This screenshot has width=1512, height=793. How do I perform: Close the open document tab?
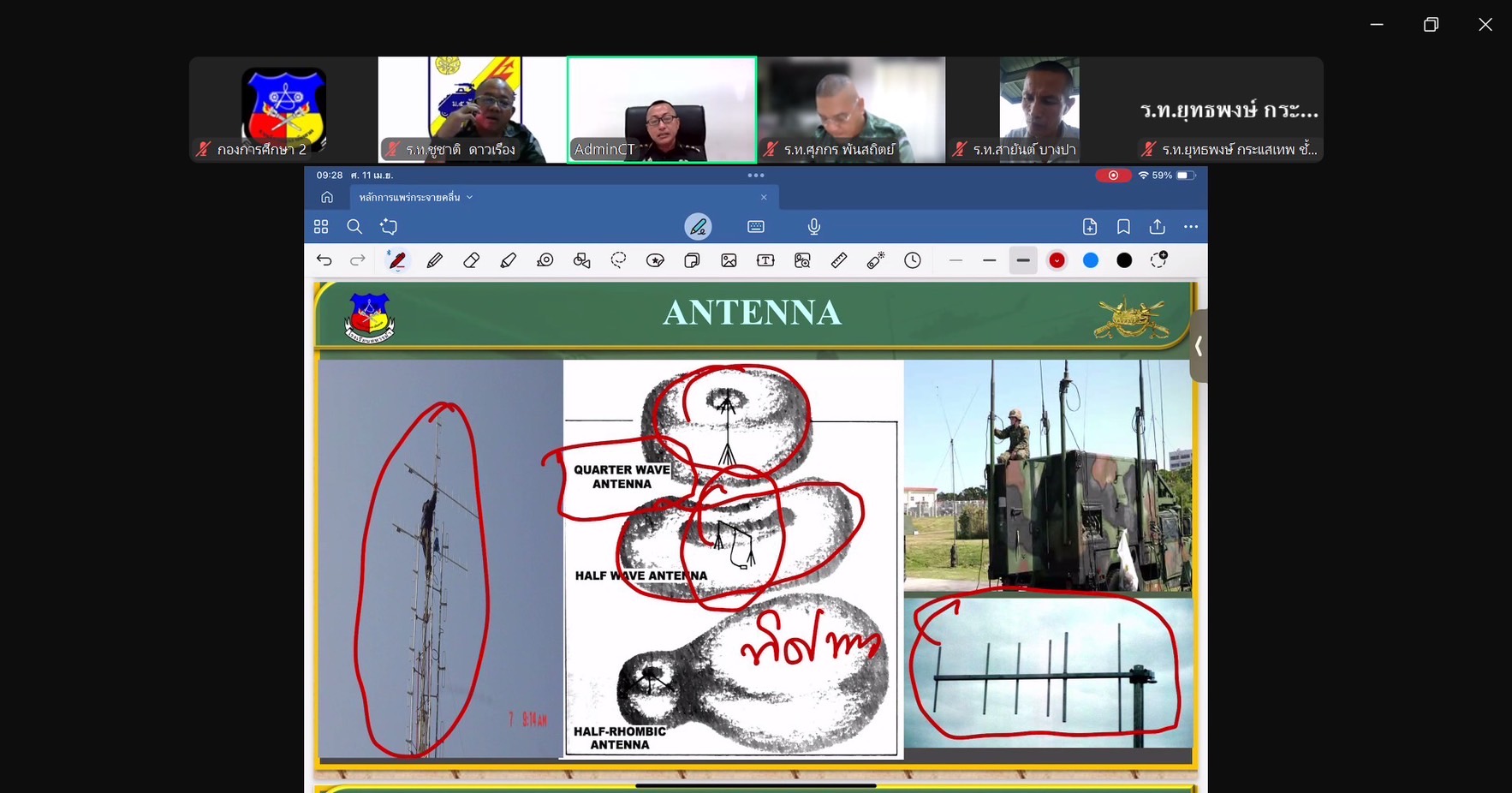(764, 198)
